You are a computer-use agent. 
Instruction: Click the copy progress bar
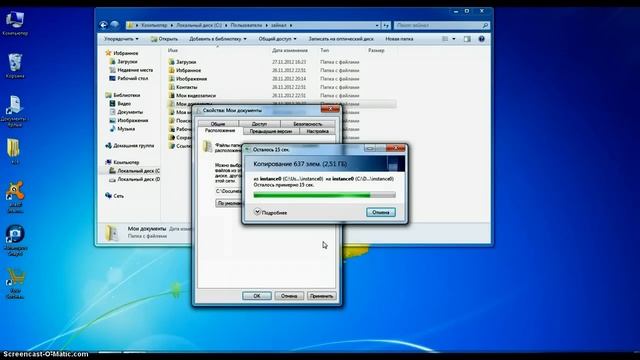point(324,195)
